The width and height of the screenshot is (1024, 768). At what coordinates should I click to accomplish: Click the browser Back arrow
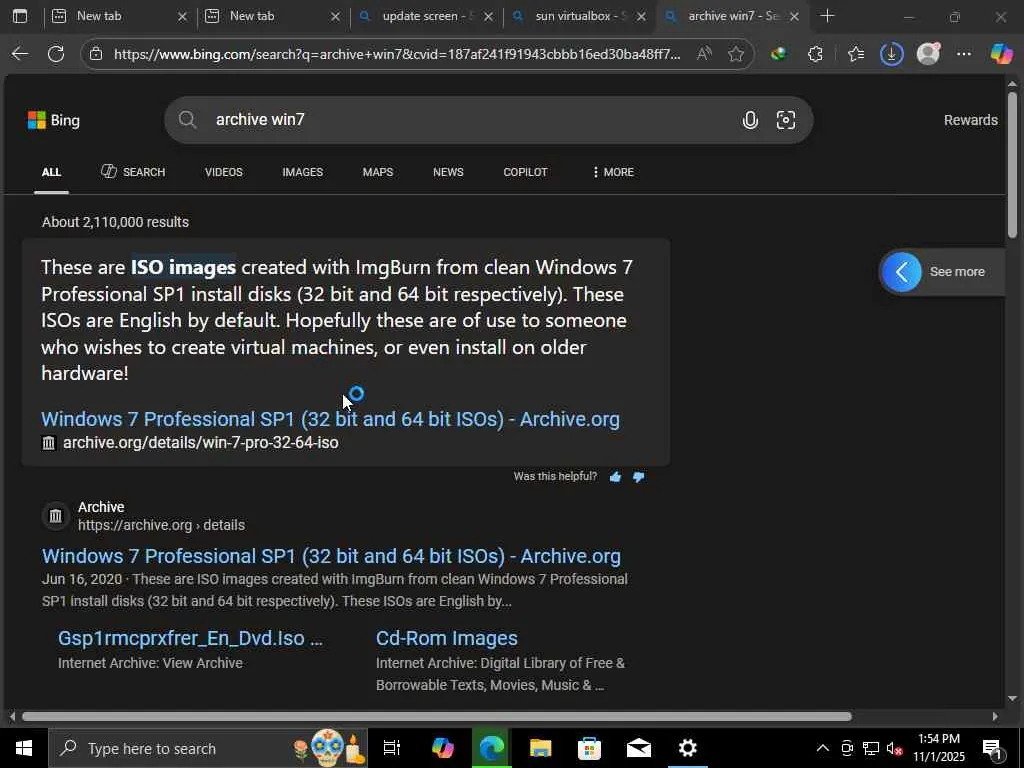tap(20, 54)
